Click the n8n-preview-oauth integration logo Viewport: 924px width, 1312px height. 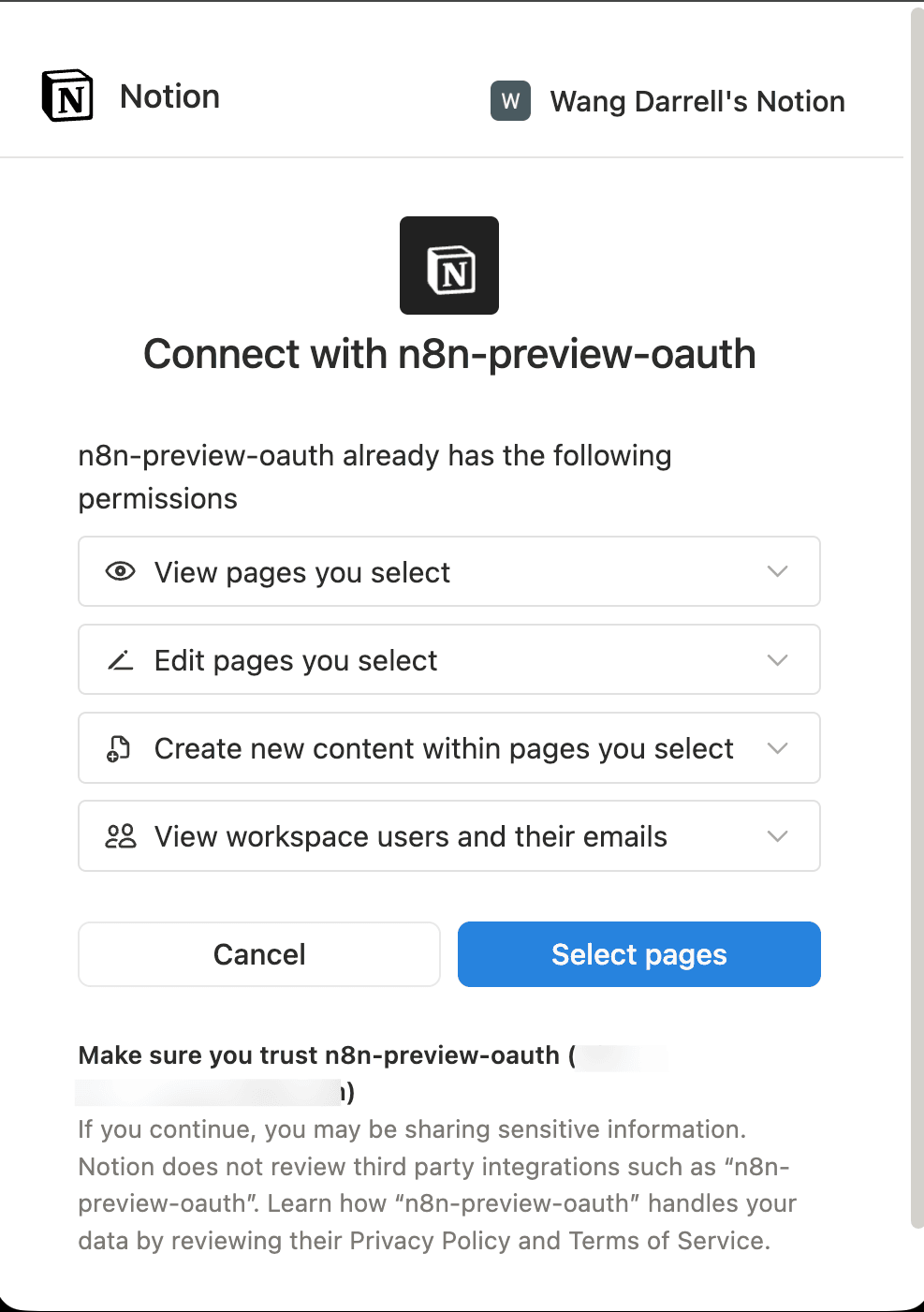pos(449,266)
